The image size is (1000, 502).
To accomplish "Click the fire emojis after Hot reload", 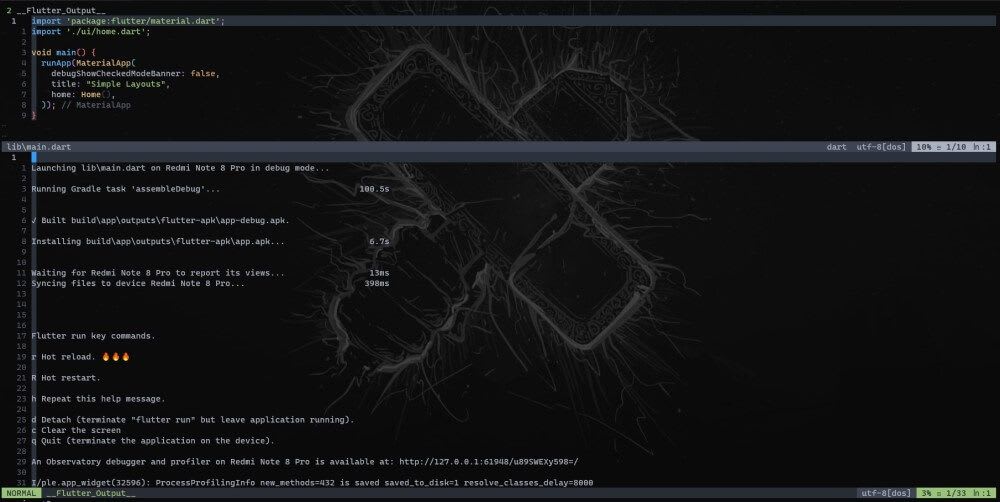I will coord(116,357).
